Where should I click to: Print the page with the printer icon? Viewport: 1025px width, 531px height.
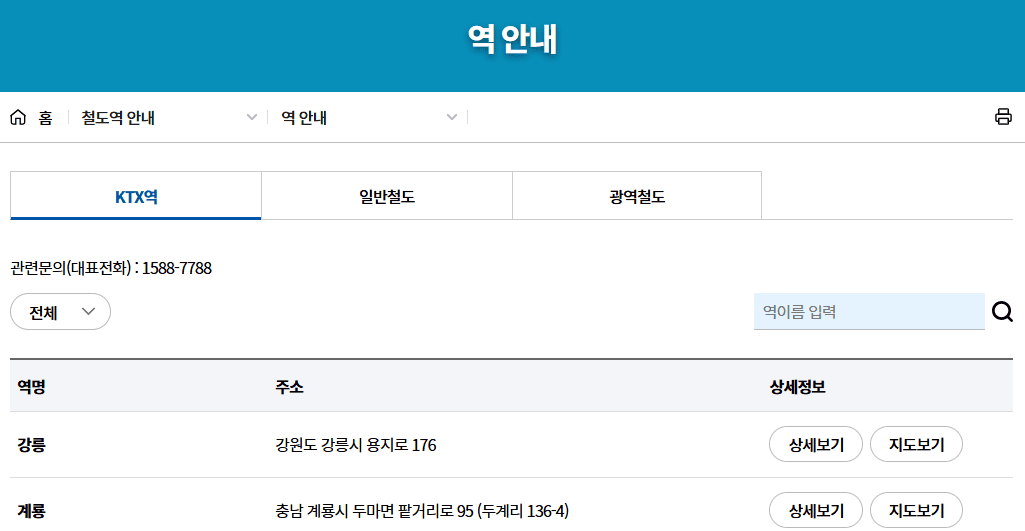(x=1003, y=117)
